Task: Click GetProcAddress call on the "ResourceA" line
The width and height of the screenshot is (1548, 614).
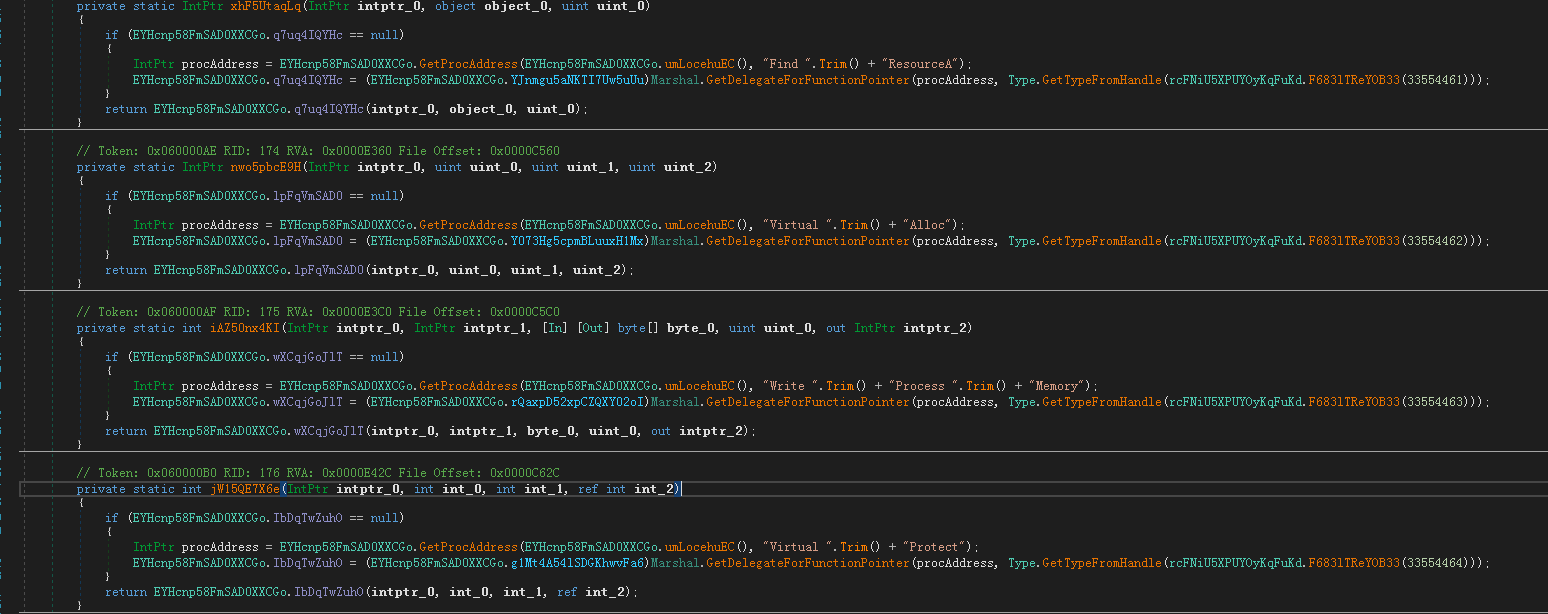Action: tap(469, 64)
